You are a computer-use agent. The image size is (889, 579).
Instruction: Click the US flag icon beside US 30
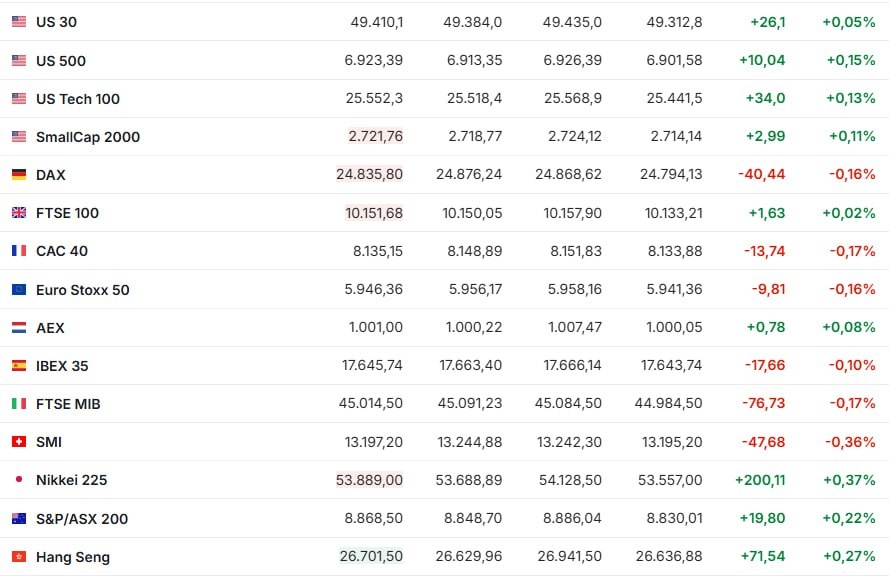(19, 22)
